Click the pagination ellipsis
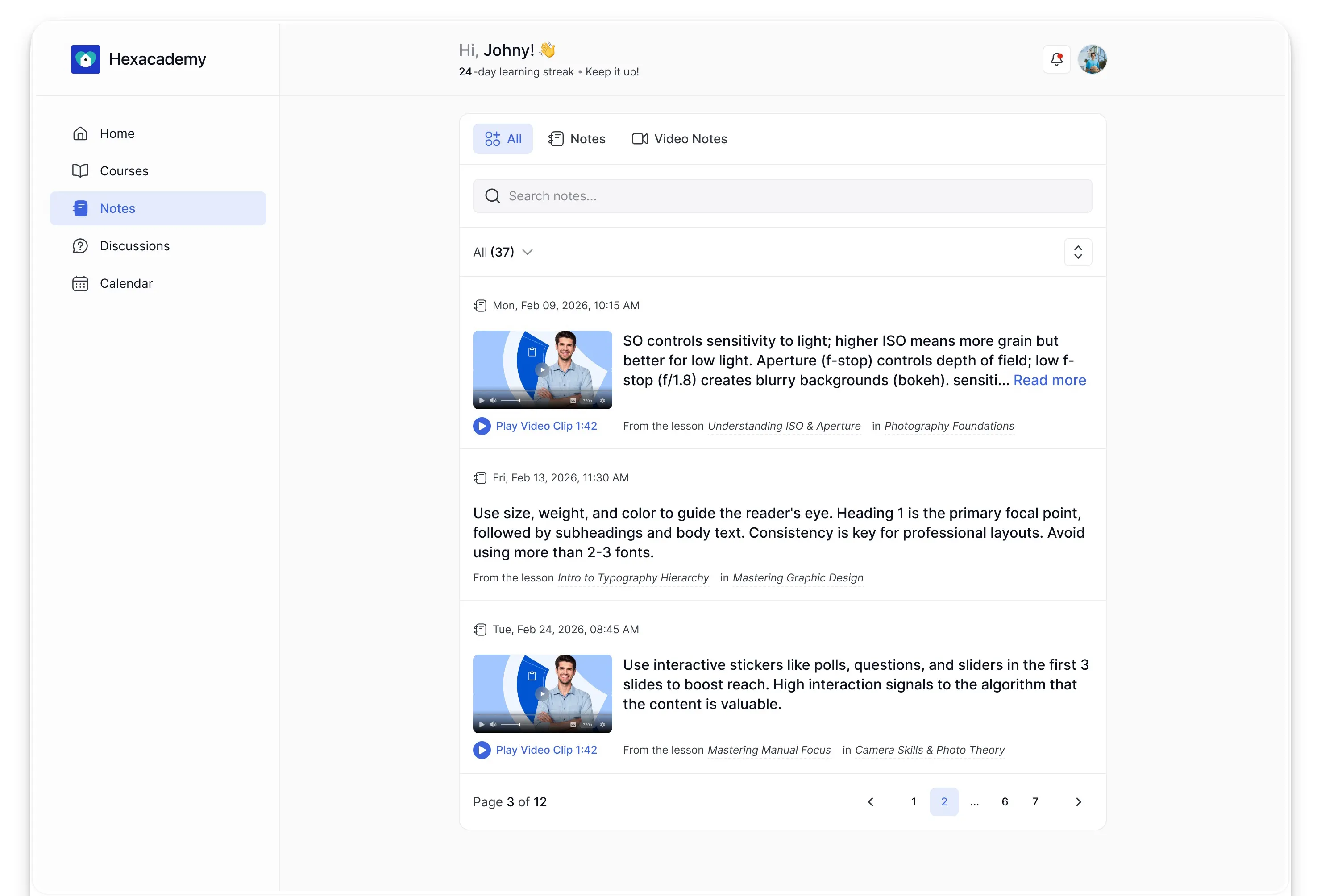1321x896 pixels. click(x=974, y=802)
